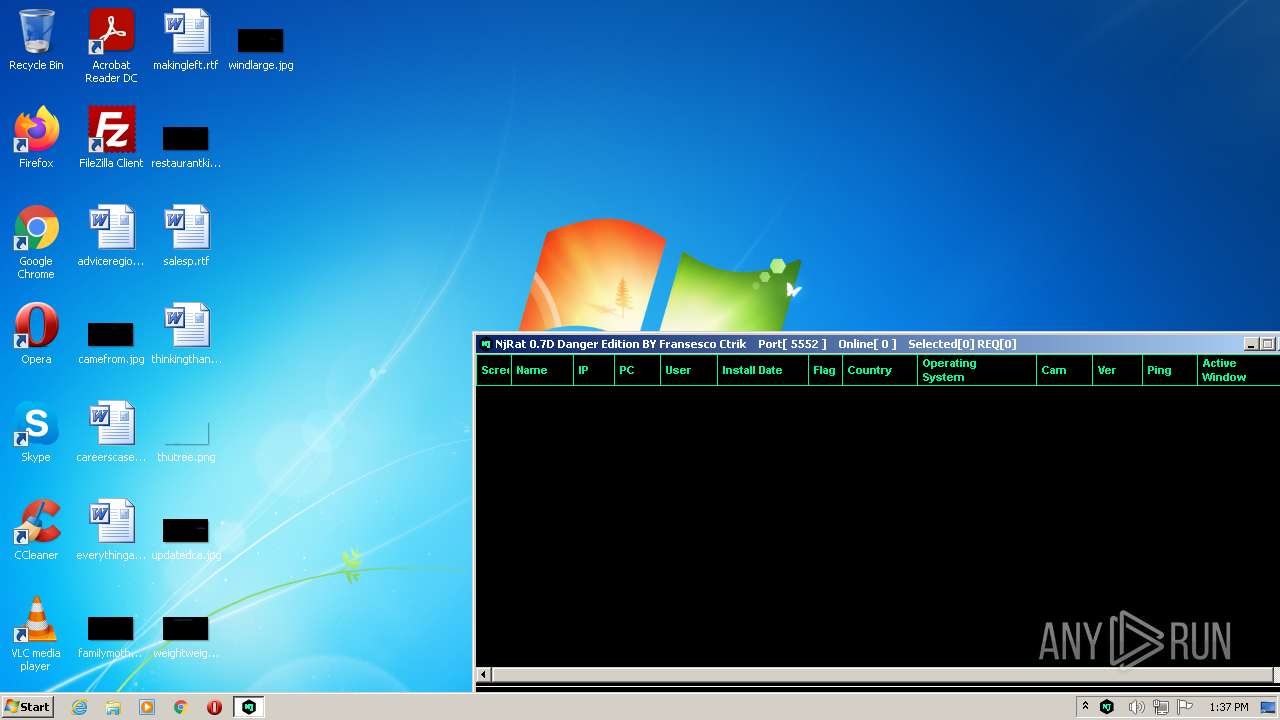Minimize the NjRat window
Image resolution: width=1280 pixels, height=720 pixels.
coord(1251,344)
